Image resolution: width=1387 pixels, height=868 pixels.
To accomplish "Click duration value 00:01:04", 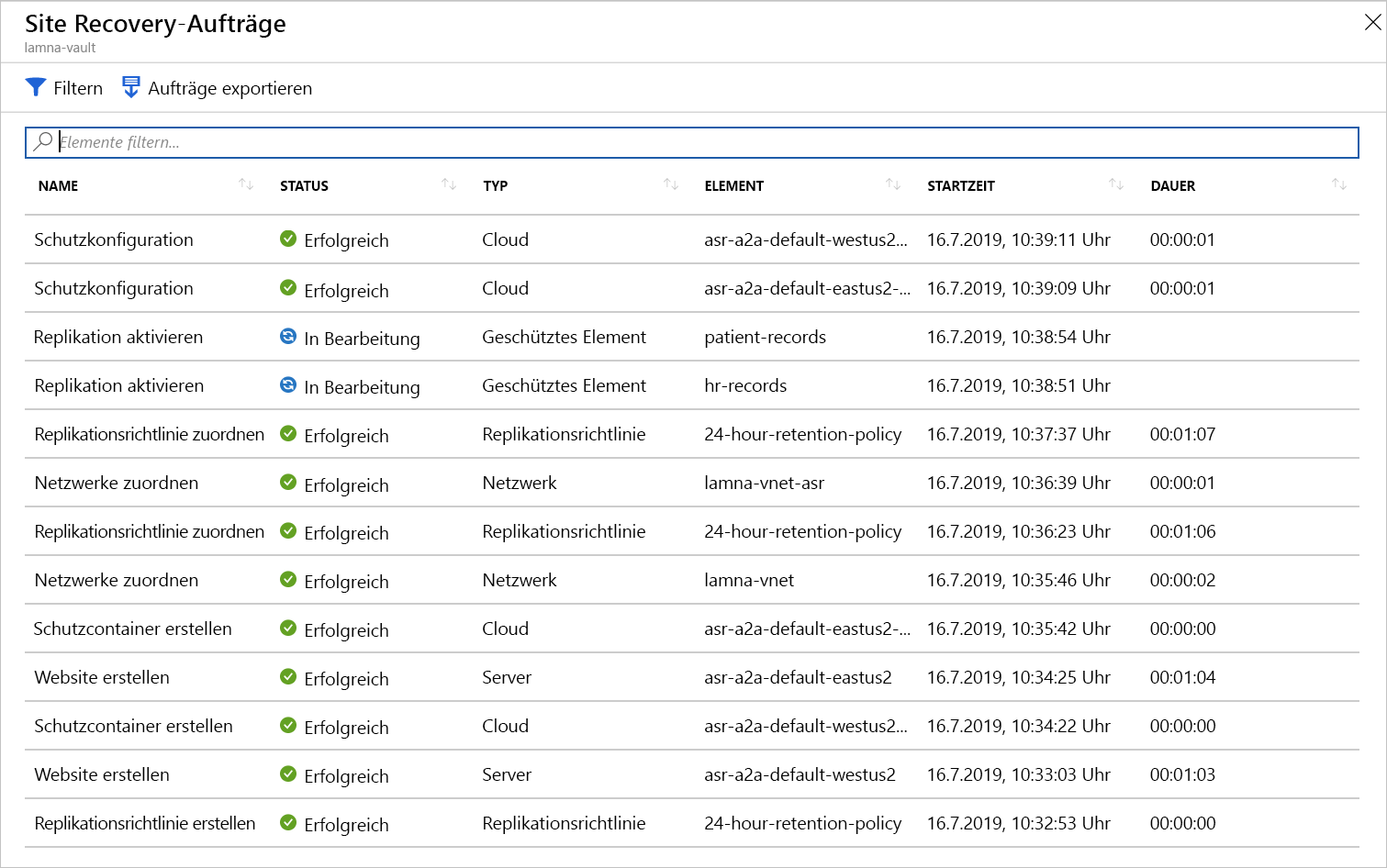I will pyautogui.click(x=1182, y=677).
